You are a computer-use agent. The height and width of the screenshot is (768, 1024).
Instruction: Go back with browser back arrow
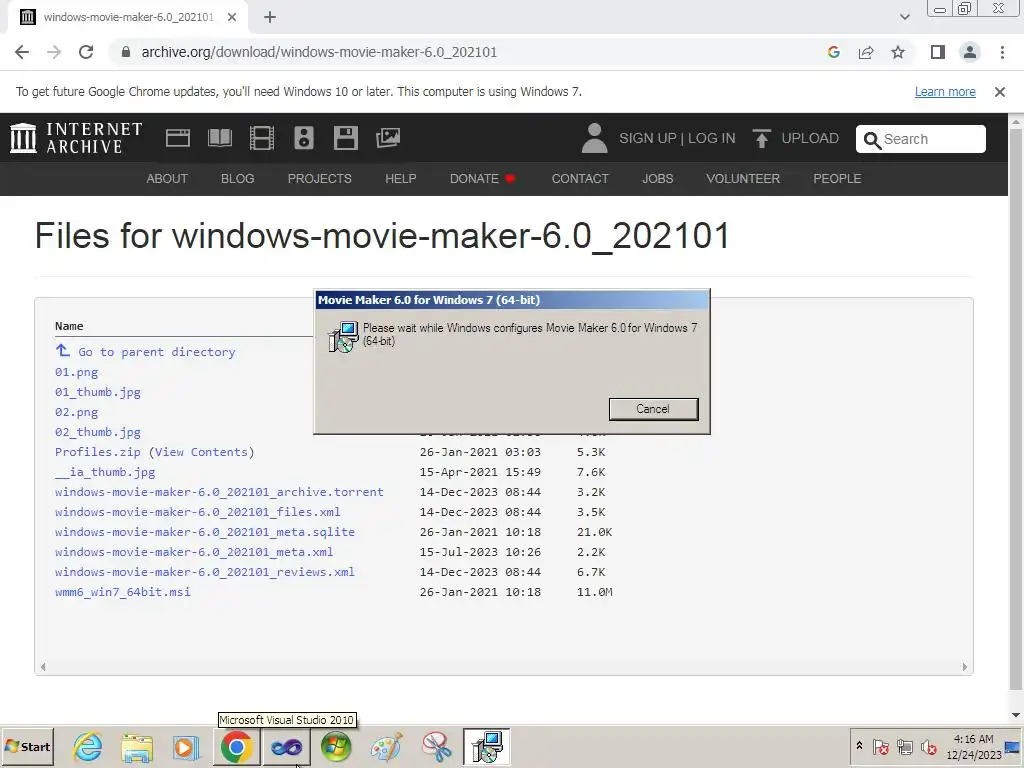click(x=22, y=52)
